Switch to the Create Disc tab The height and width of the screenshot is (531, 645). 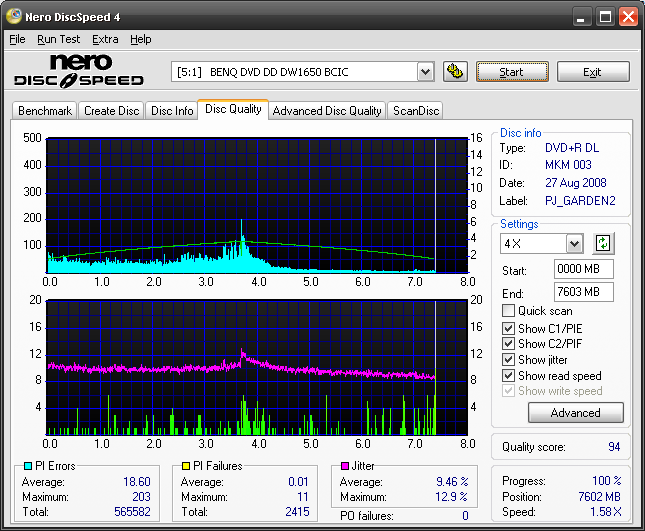pos(111,111)
